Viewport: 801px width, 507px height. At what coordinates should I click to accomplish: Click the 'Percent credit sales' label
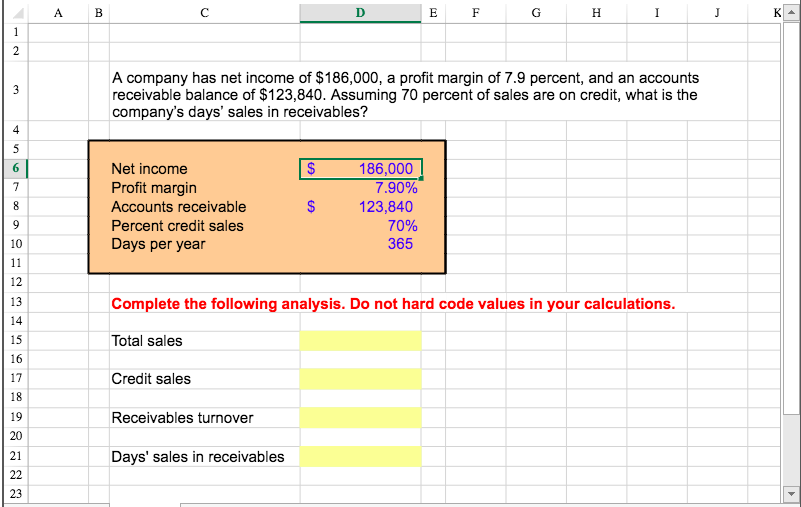tap(177, 225)
